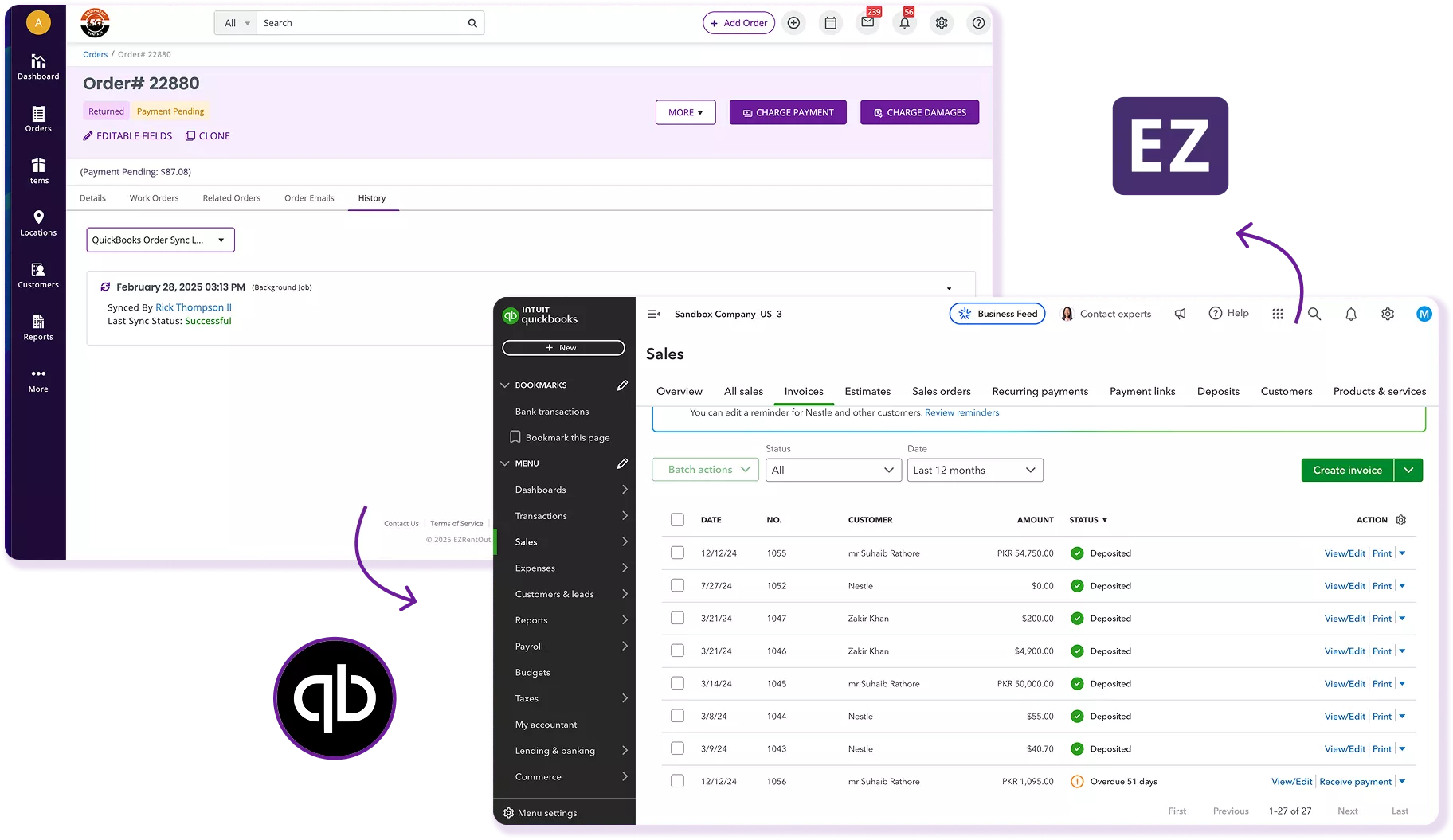
Task: Open the QuickBooks apps grid icon
Action: point(1278,314)
